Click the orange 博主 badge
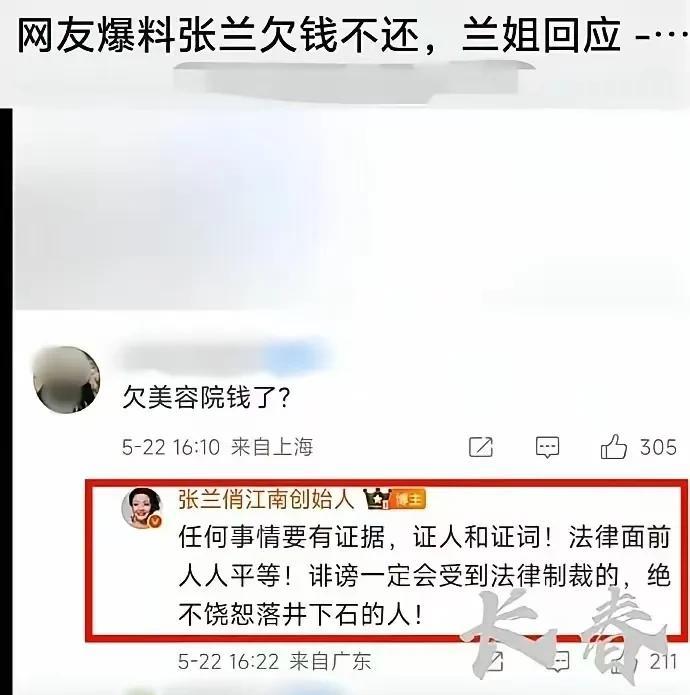 [408, 499]
